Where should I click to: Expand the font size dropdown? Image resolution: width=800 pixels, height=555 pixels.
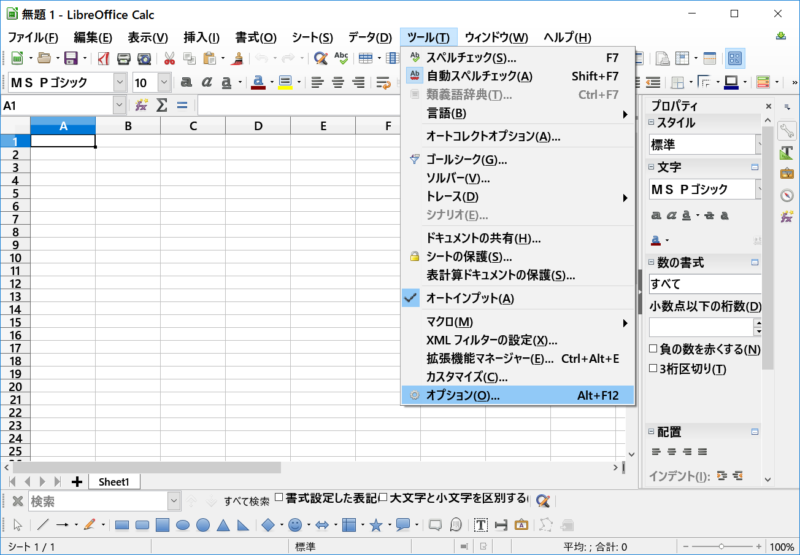[x=165, y=82]
